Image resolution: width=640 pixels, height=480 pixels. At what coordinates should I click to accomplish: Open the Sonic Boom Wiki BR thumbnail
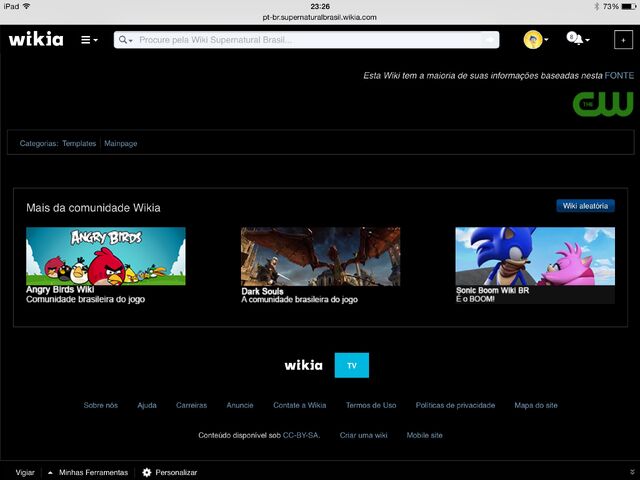[x=535, y=256]
